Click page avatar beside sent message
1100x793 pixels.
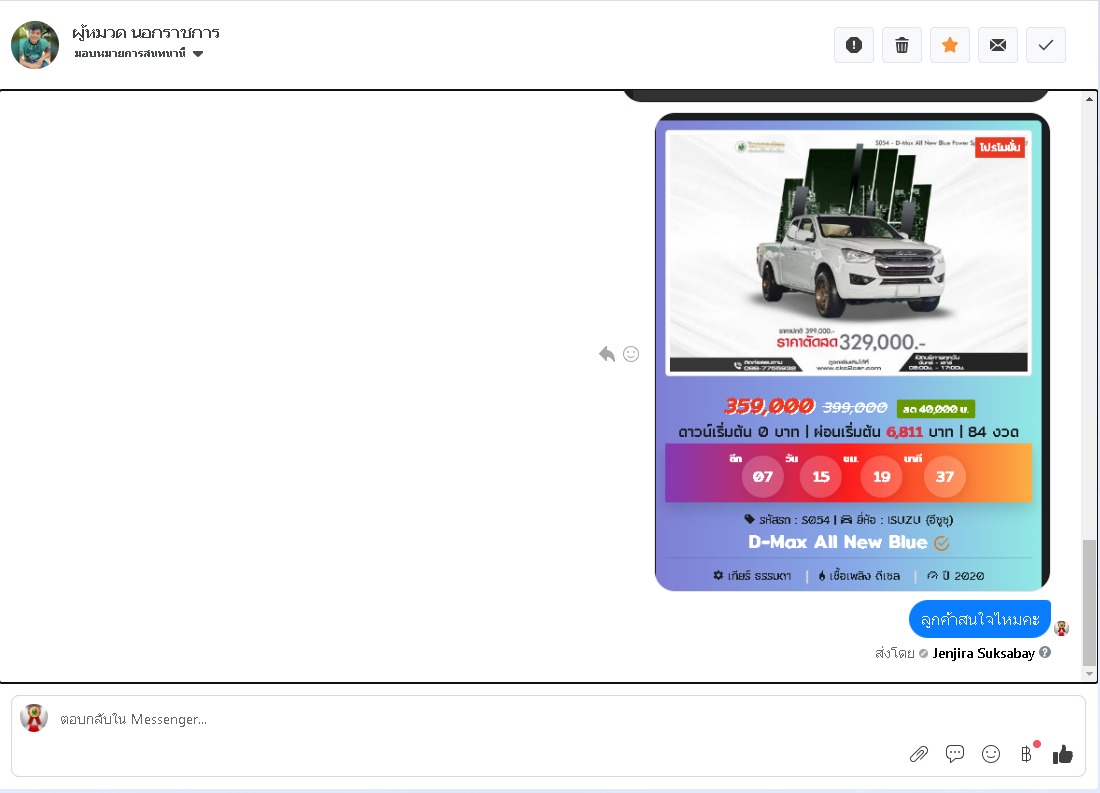tap(1061, 628)
